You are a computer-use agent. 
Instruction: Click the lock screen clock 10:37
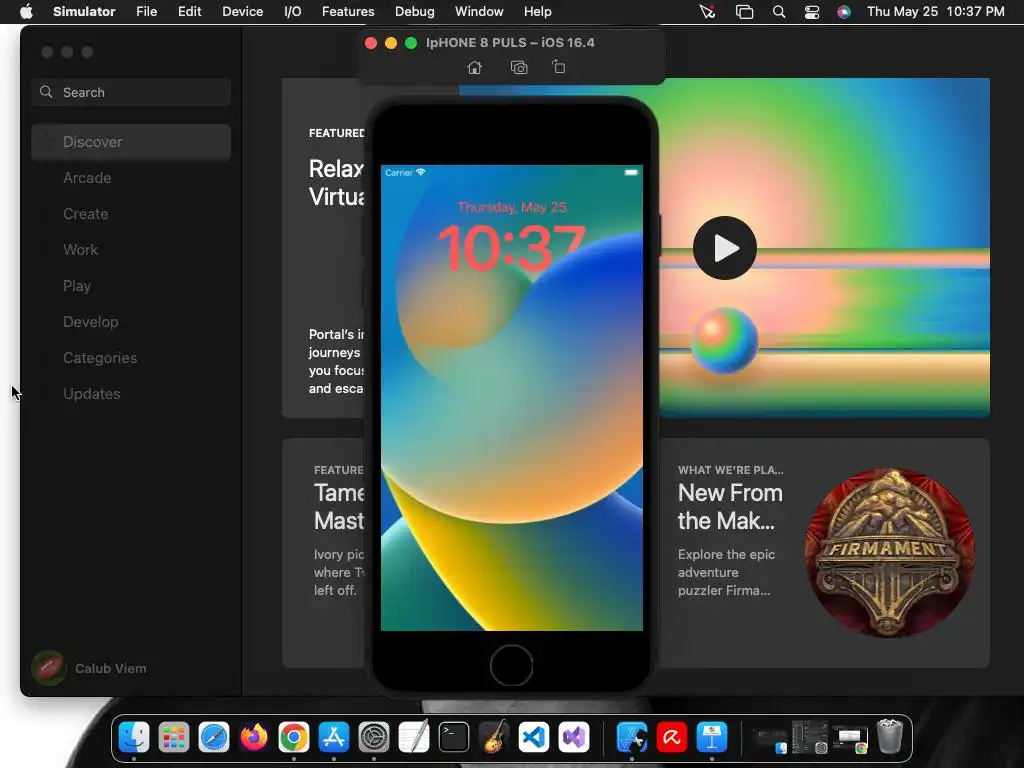511,247
